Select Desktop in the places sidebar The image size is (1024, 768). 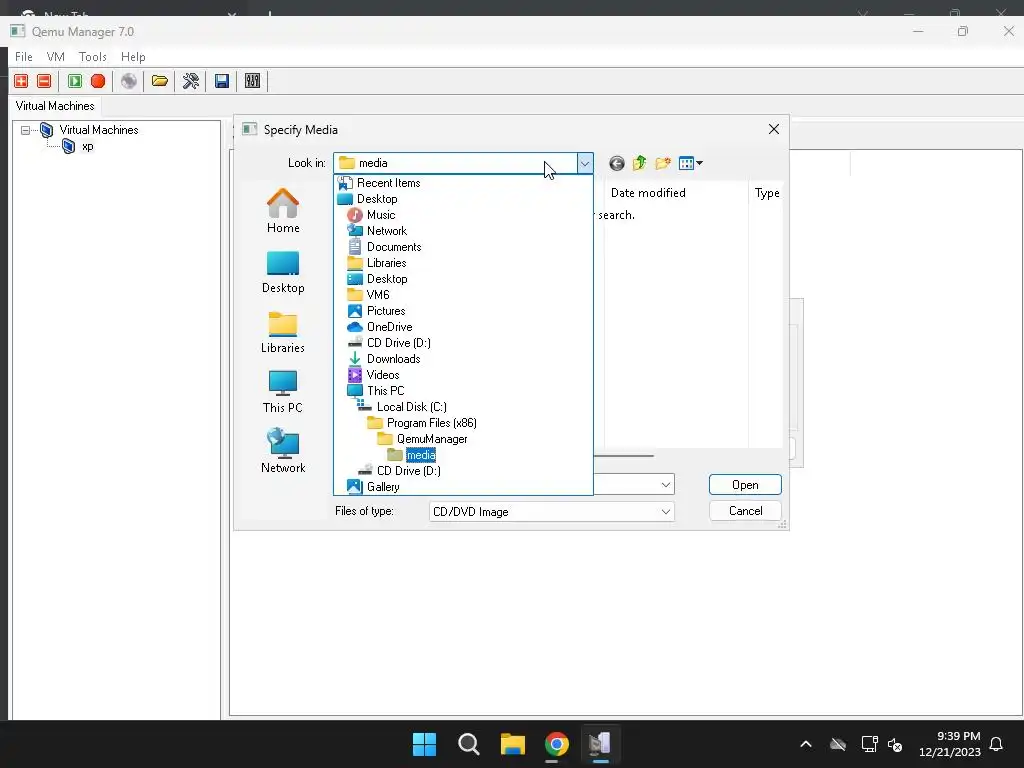coord(283,272)
